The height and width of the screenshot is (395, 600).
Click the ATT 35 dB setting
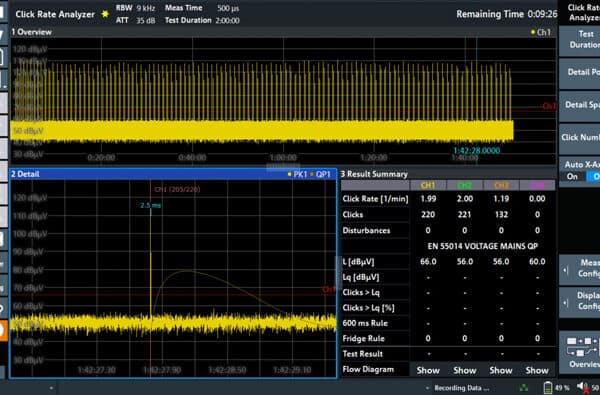[x=135, y=20]
